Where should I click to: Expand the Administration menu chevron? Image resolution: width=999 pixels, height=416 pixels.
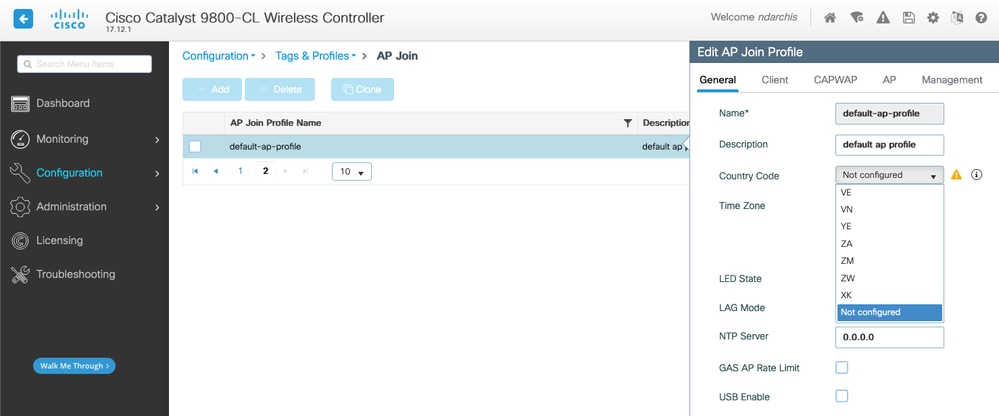click(157, 207)
